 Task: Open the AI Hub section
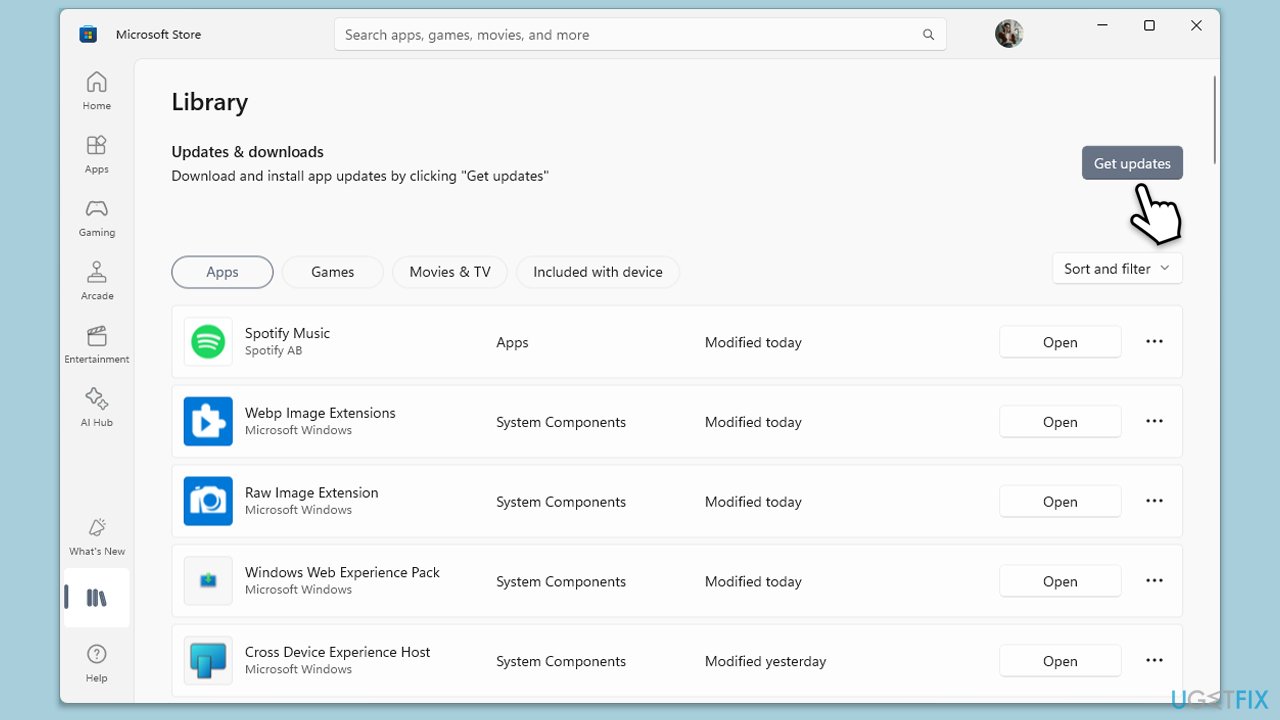[x=97, y=407]
